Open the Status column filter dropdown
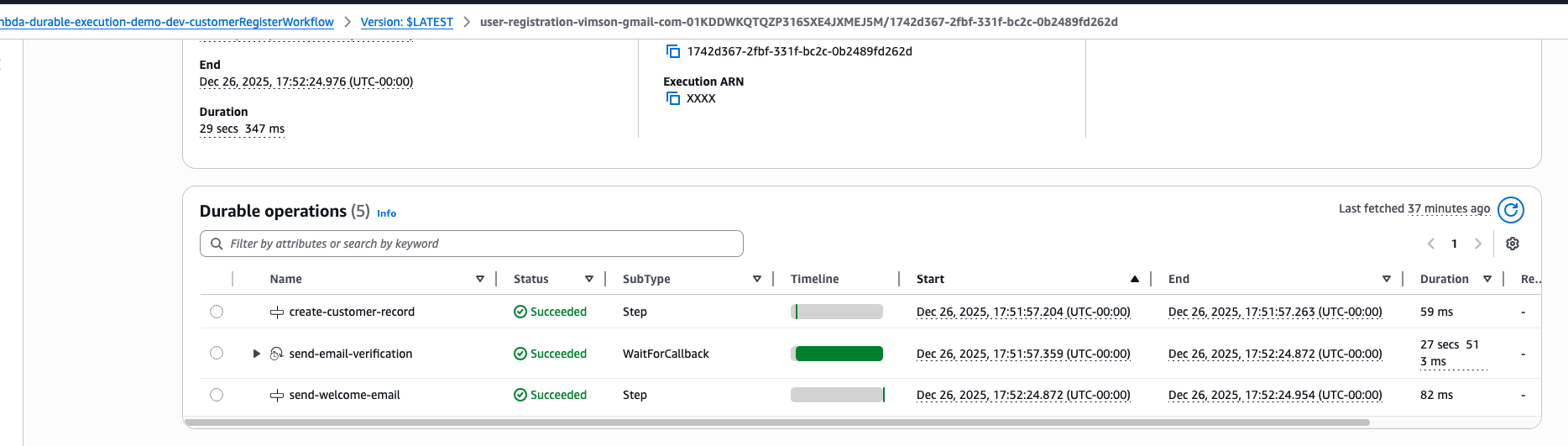1568x446 pixels. (x=589, y=279)
